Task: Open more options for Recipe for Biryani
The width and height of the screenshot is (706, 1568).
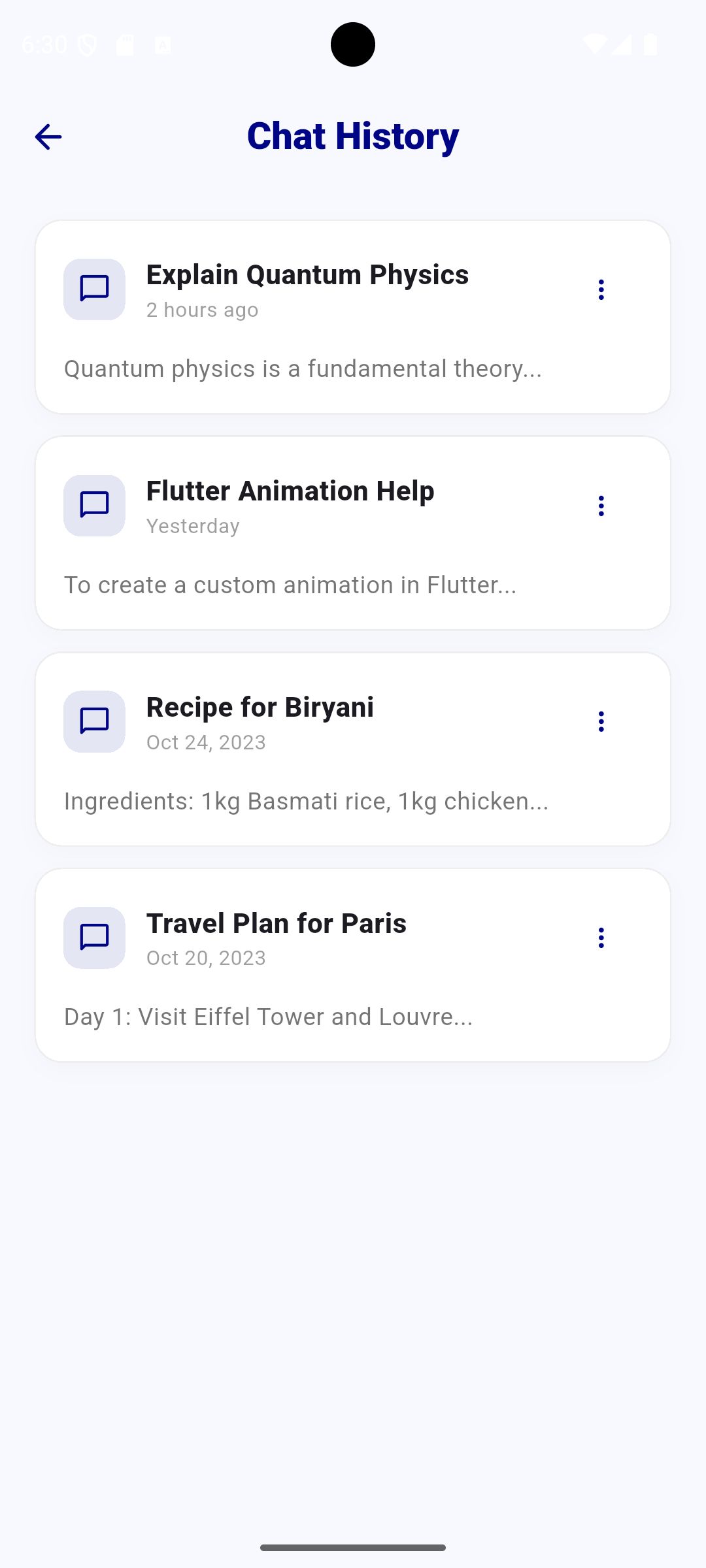Action: coord(601,721)
